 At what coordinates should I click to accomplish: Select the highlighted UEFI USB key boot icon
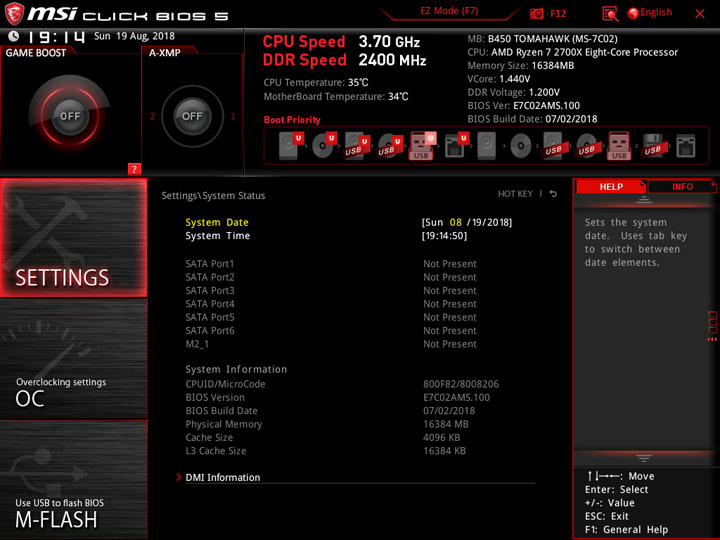point(422,146)
